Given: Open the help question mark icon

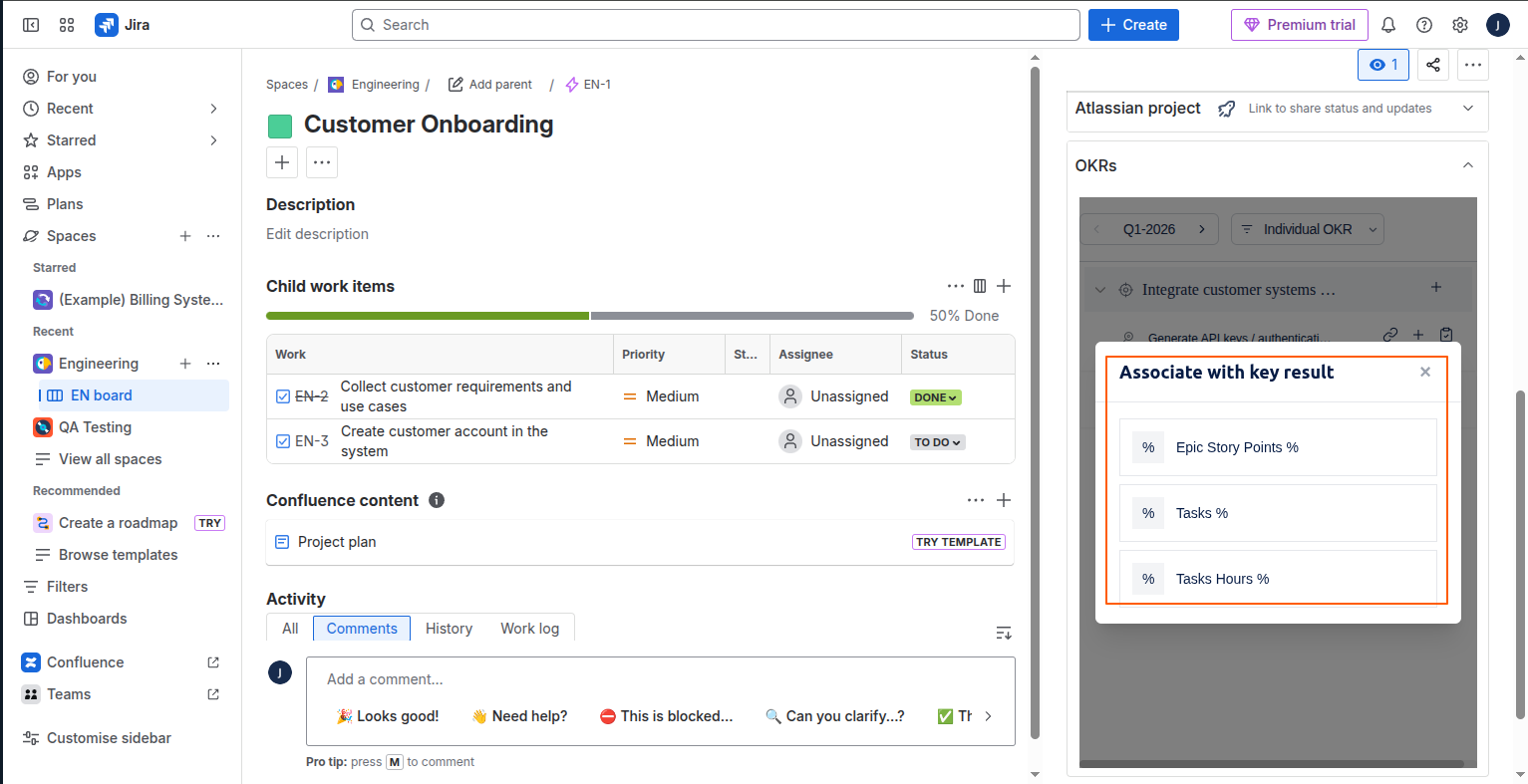Looking at the screenshot, I should tap(1424, 25).
